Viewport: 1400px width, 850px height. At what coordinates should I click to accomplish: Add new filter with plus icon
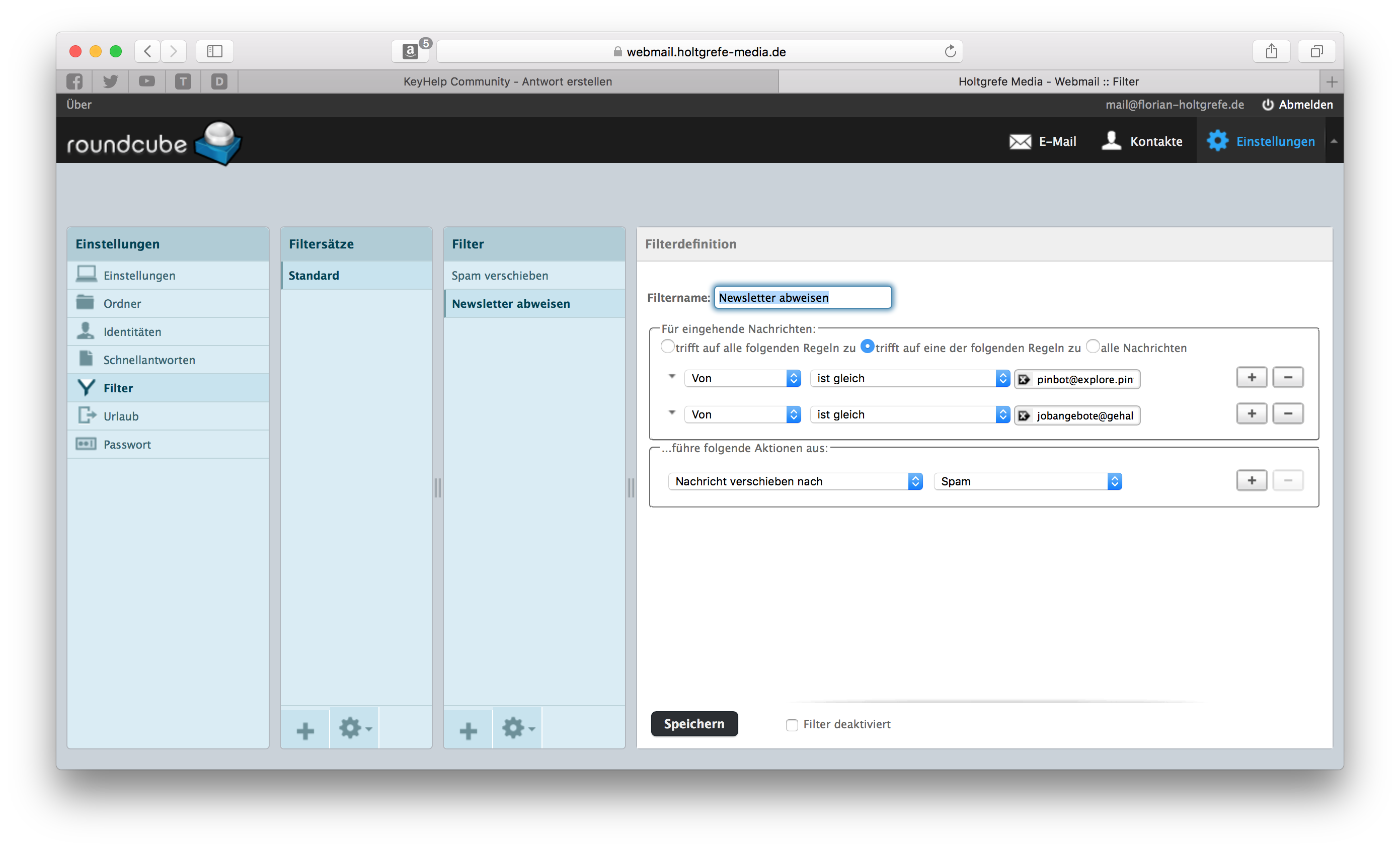(x=468, y=730)
